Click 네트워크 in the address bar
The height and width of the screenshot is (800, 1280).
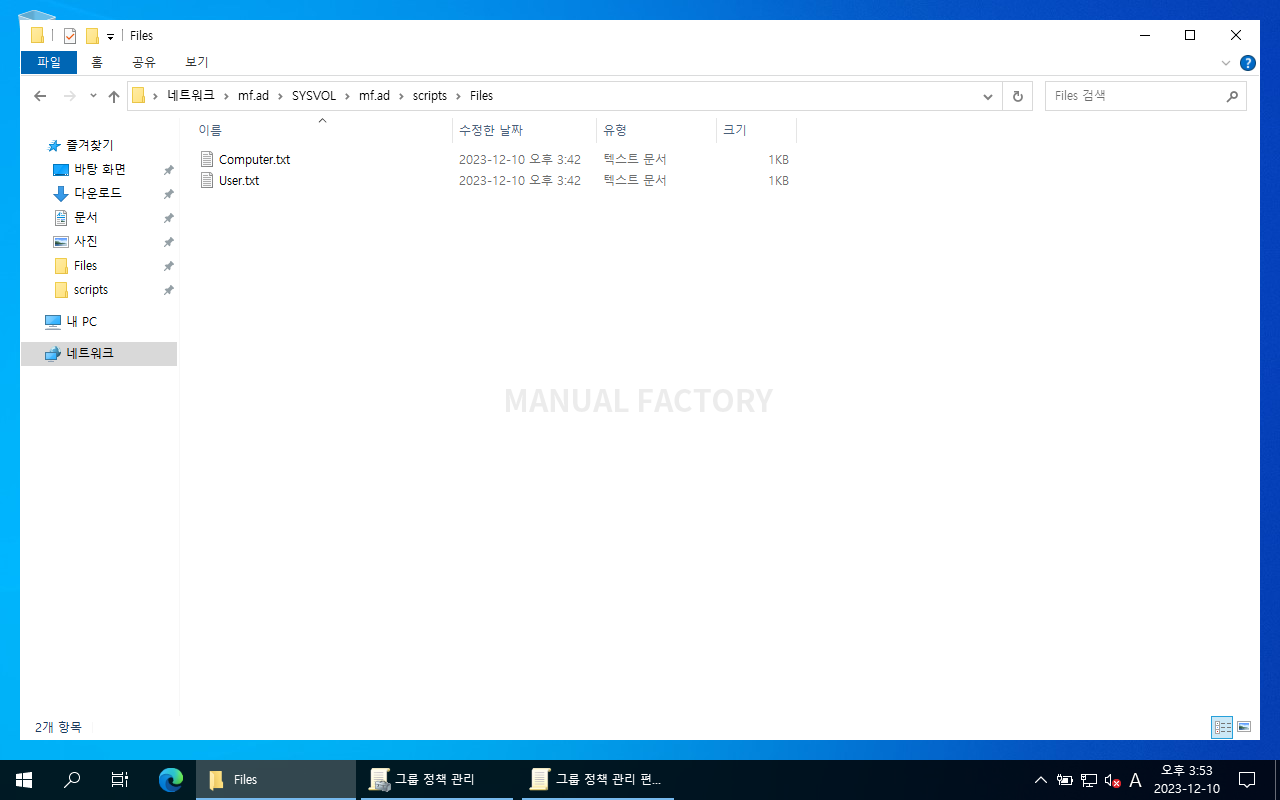(191, 96)
